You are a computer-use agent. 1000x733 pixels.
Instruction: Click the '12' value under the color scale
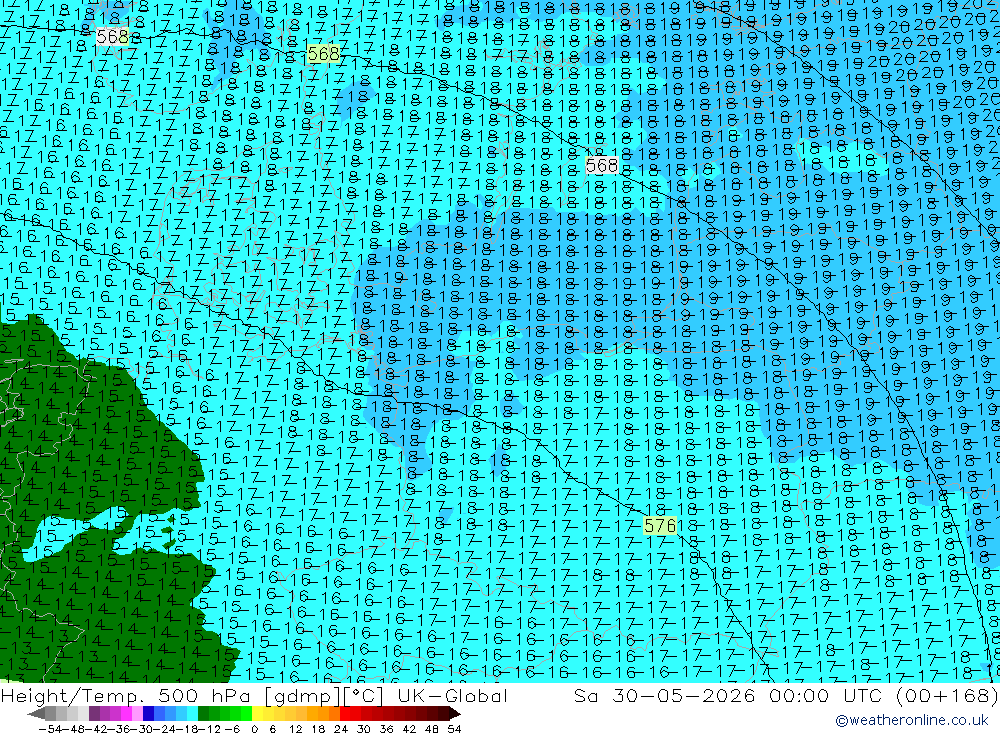pyautogui.click(x=295, y=729)
